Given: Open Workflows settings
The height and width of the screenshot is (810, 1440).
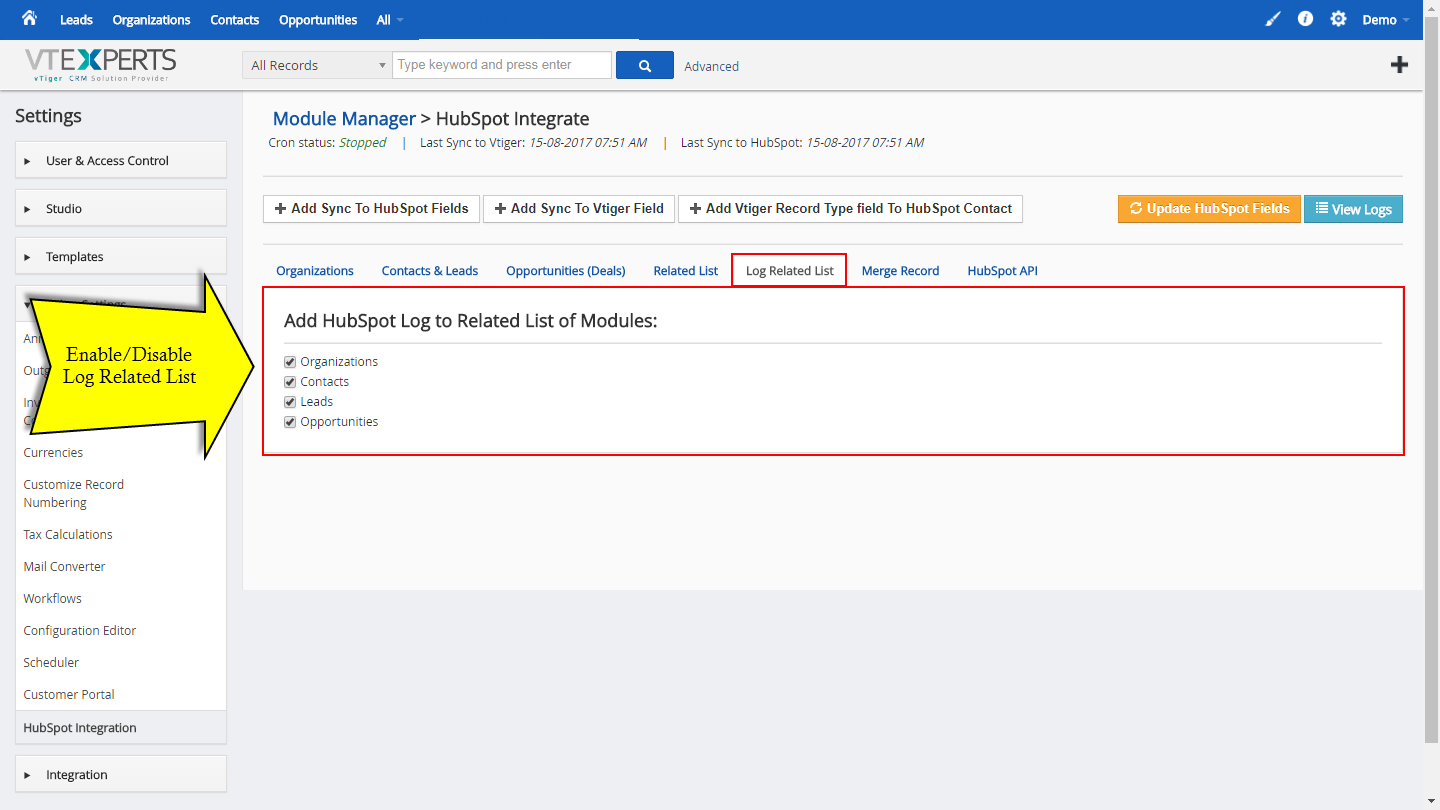Looking at the screenshot, I should point(53,599).
